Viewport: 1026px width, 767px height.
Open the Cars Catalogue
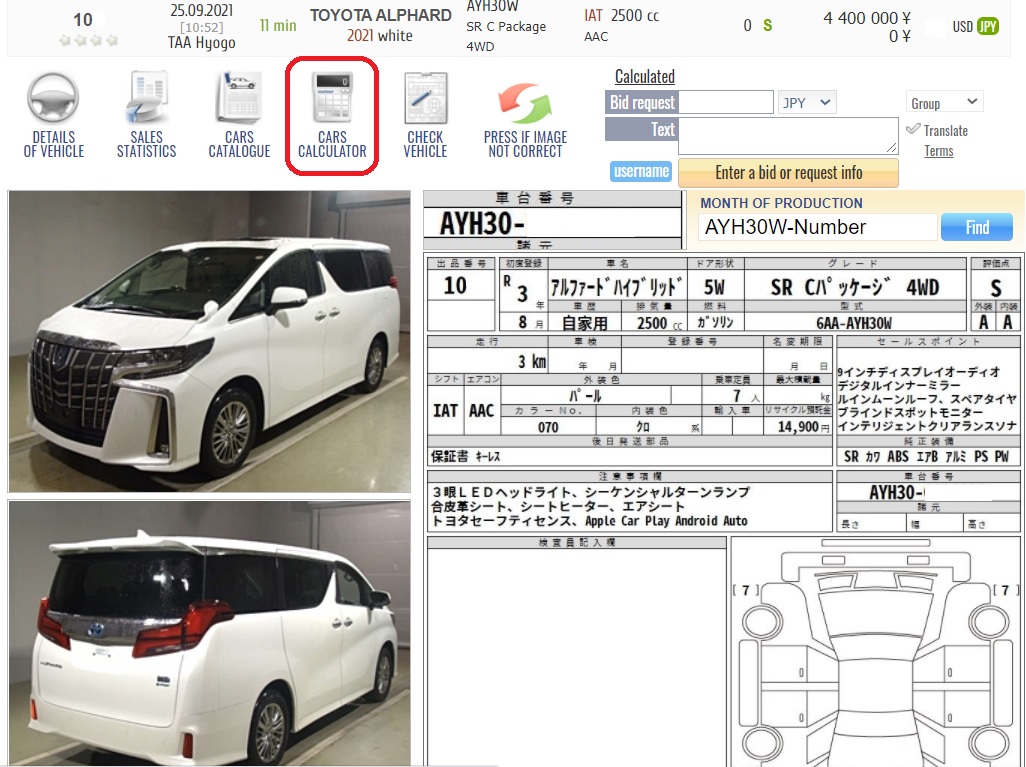(x=239, y=116)
